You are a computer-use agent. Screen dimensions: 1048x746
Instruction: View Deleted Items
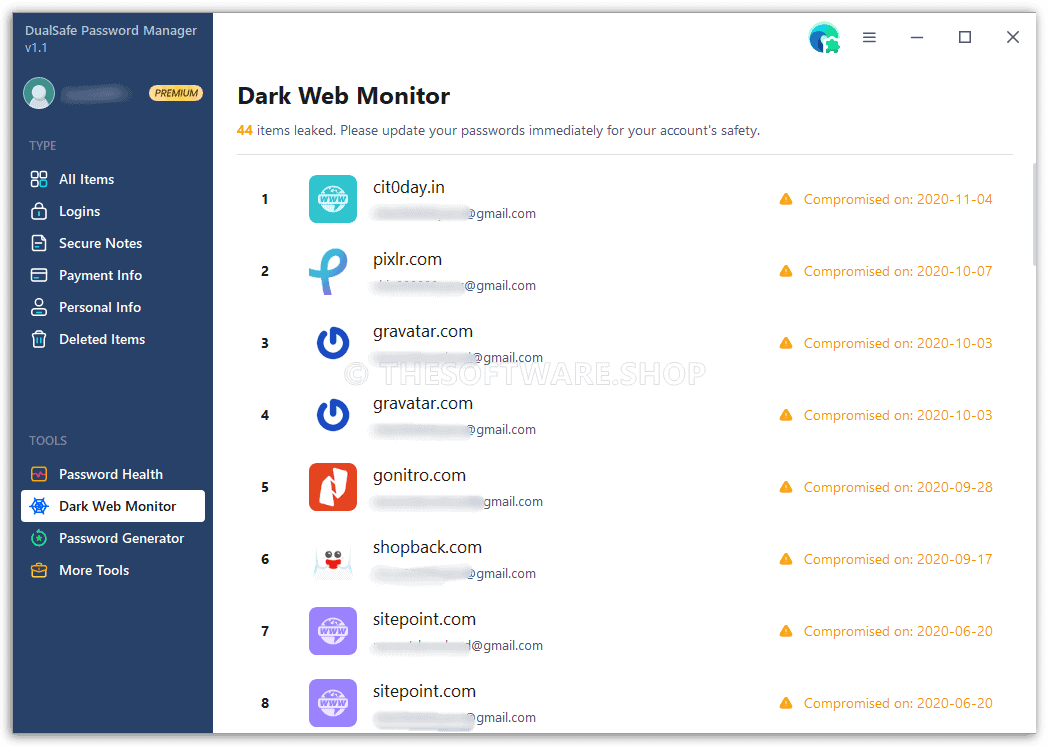pos(112,340)
